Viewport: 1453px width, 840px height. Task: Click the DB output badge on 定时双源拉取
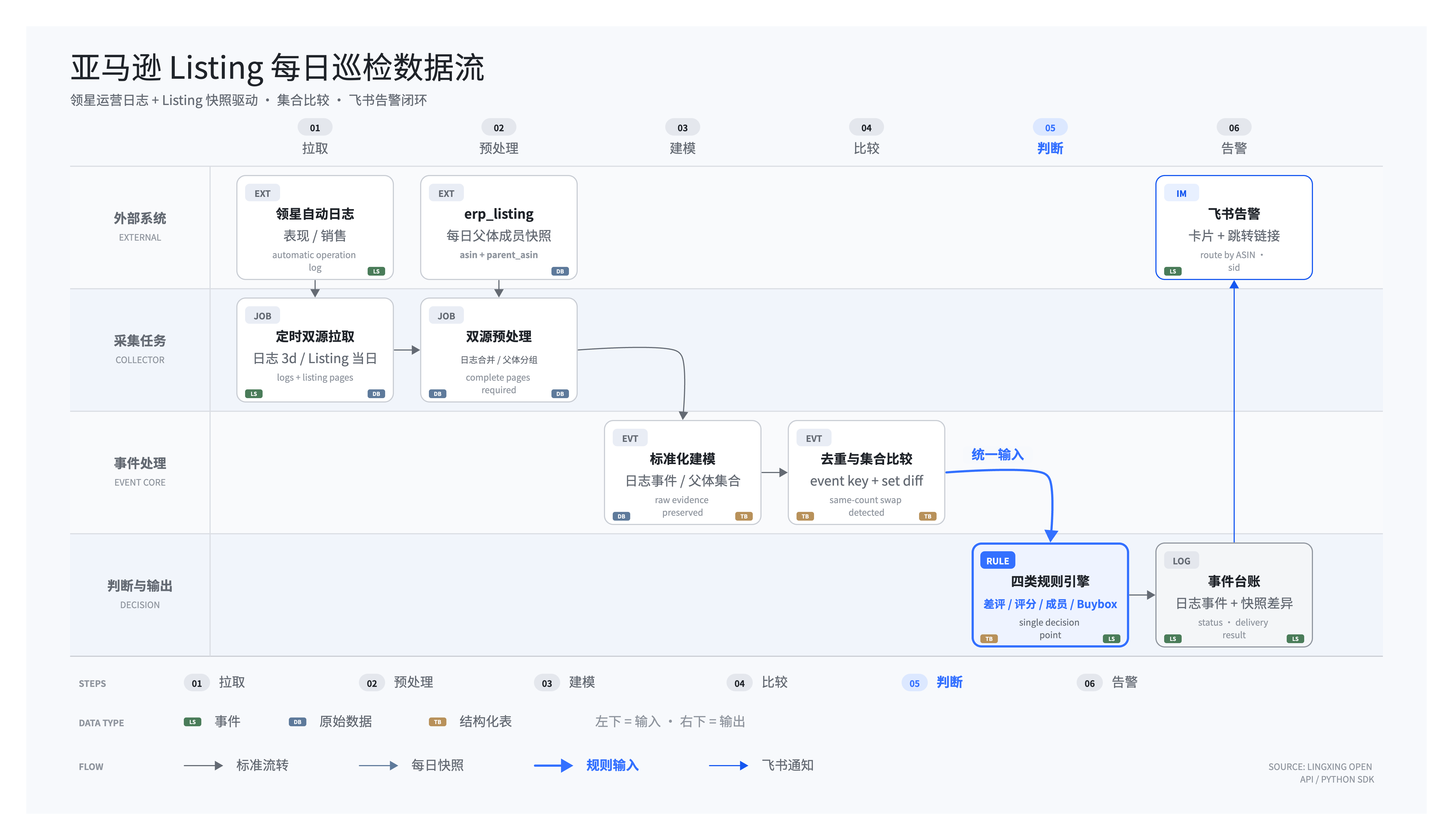point(376,394)
